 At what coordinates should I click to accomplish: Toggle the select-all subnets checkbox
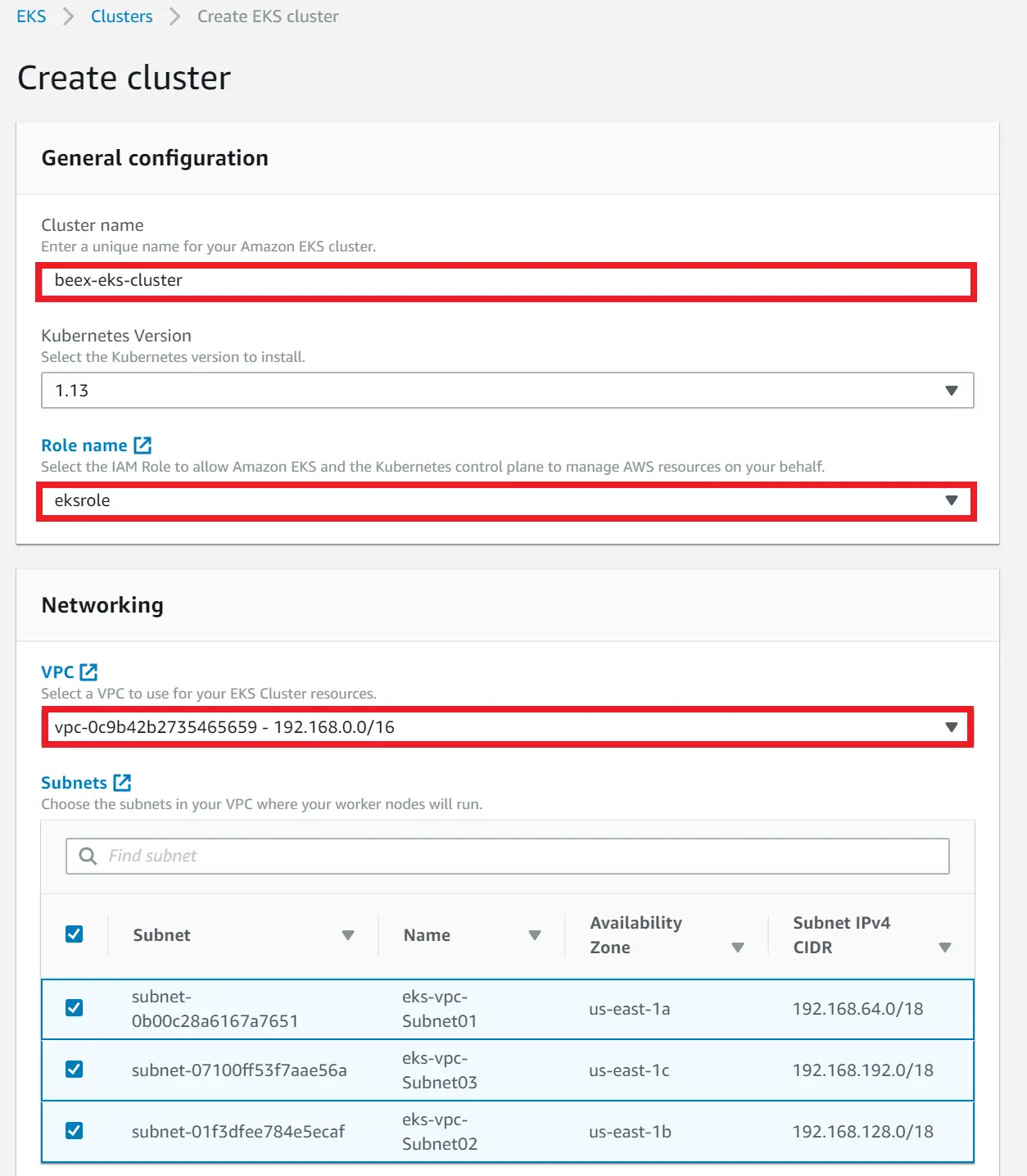point(75,934)
